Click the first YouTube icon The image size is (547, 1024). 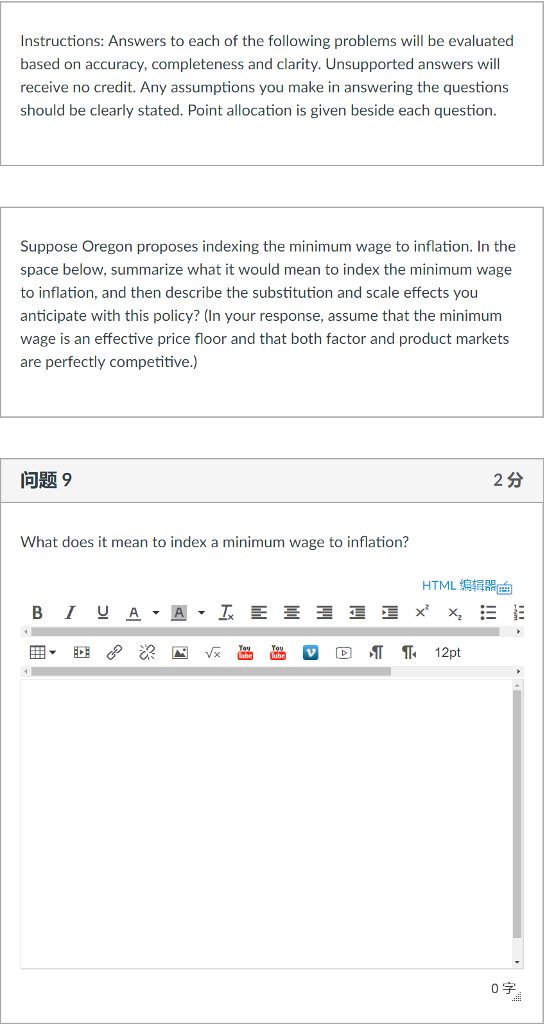[x=245, y=652]
